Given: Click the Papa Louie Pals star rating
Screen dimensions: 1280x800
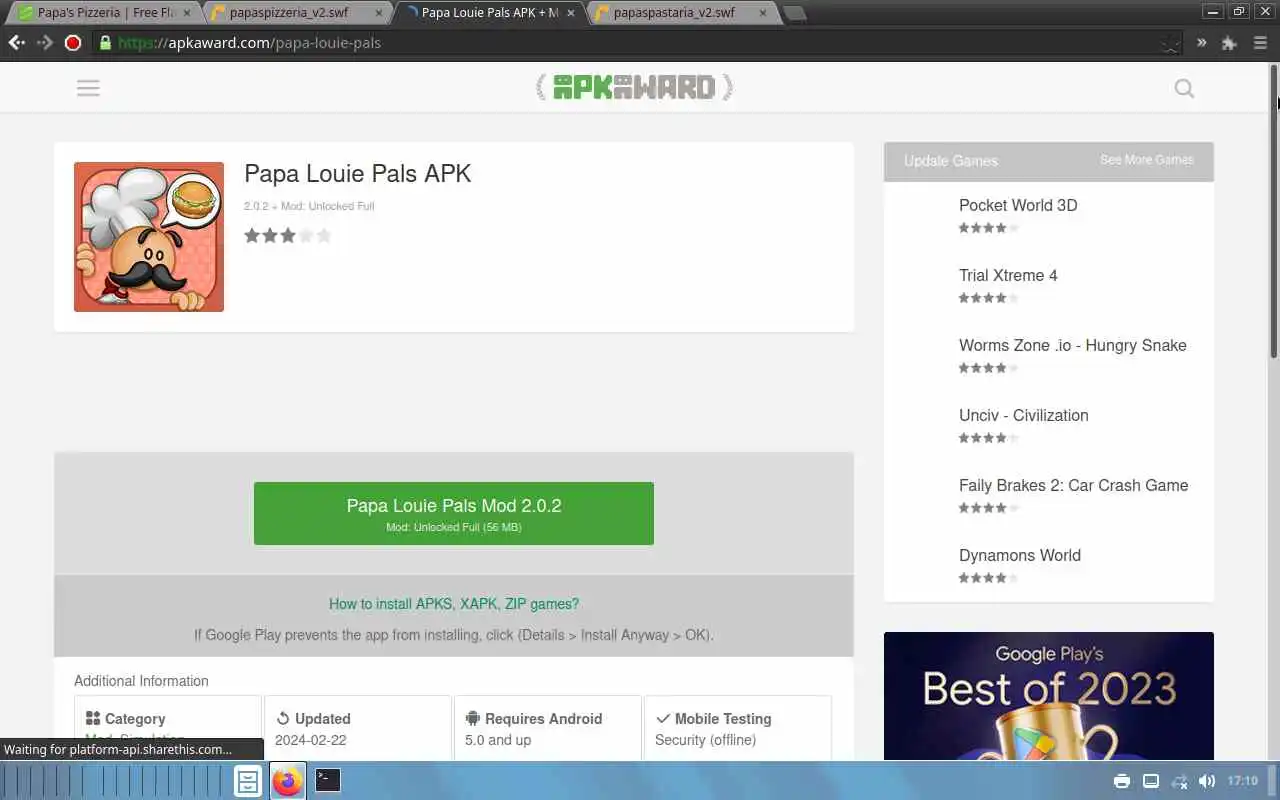Looking at the screenshot, I should click(x=288, y=236).
